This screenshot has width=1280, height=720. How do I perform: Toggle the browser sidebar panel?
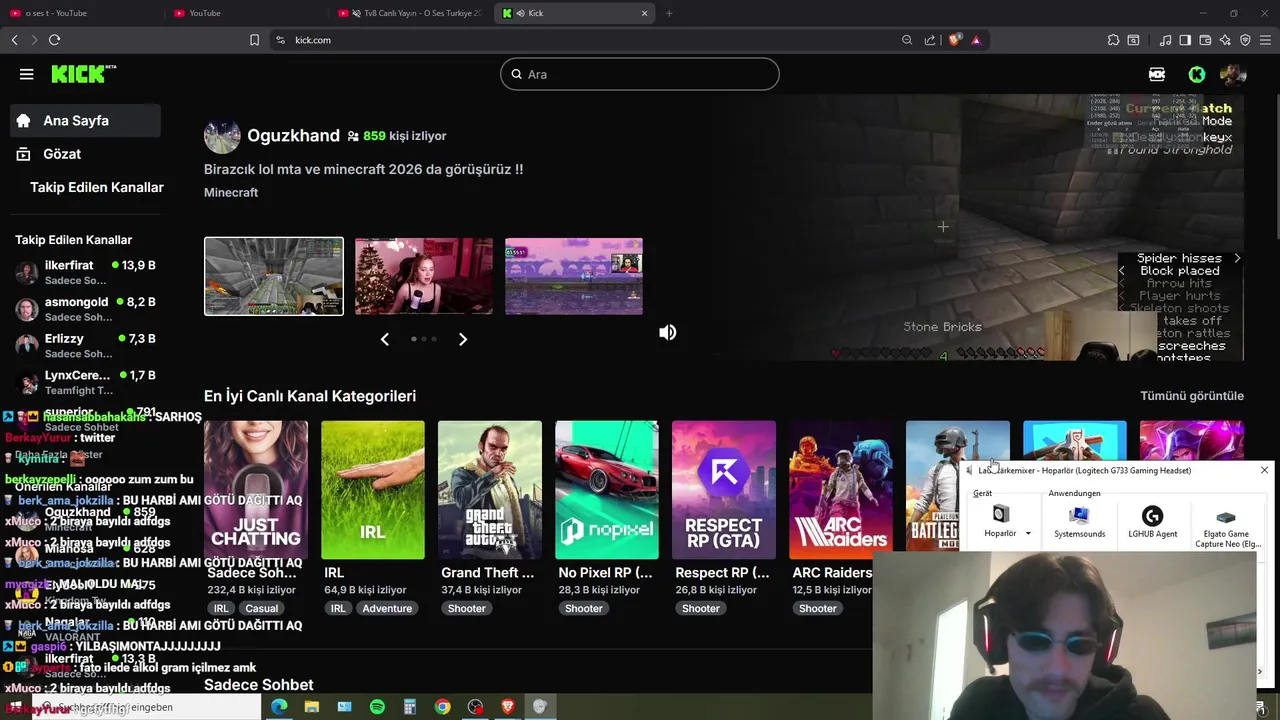tap(1185, 40)
